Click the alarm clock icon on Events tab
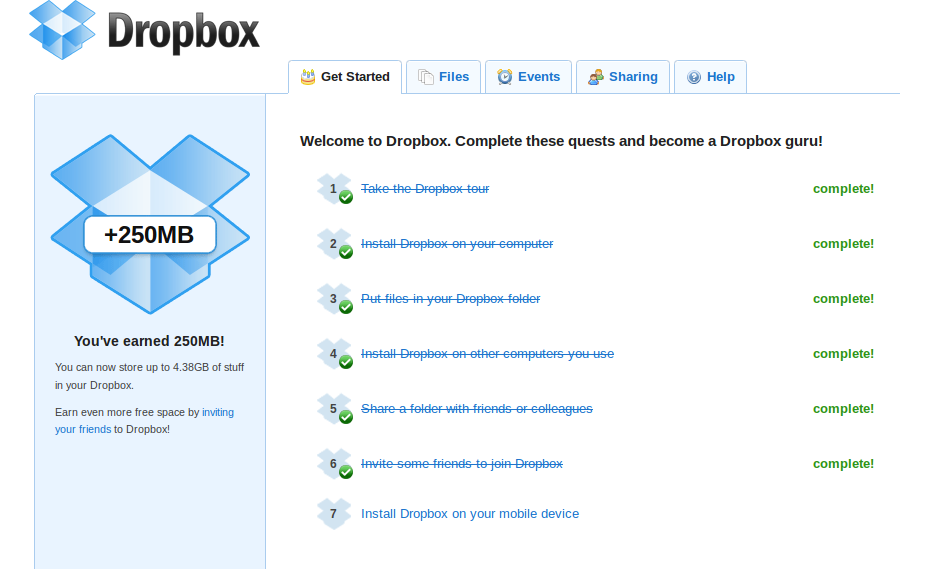Screen dimensions: 932x569 pyautogui.click(x=505, y=77)
